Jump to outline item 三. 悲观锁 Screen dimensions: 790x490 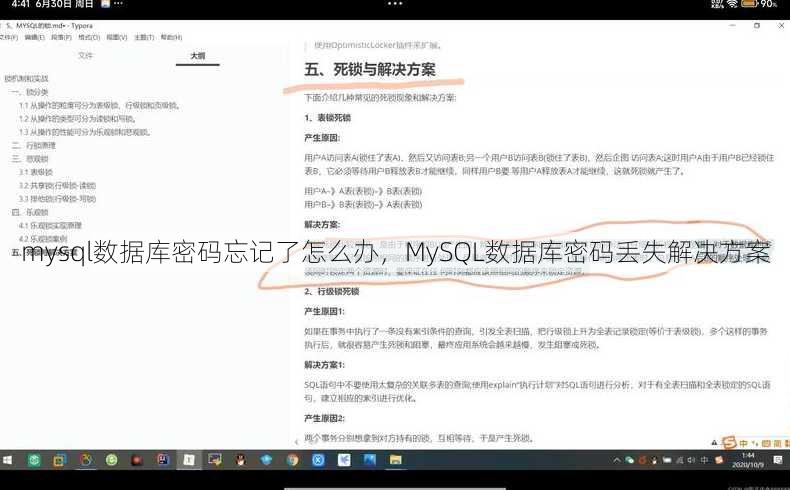click(30, 159)
